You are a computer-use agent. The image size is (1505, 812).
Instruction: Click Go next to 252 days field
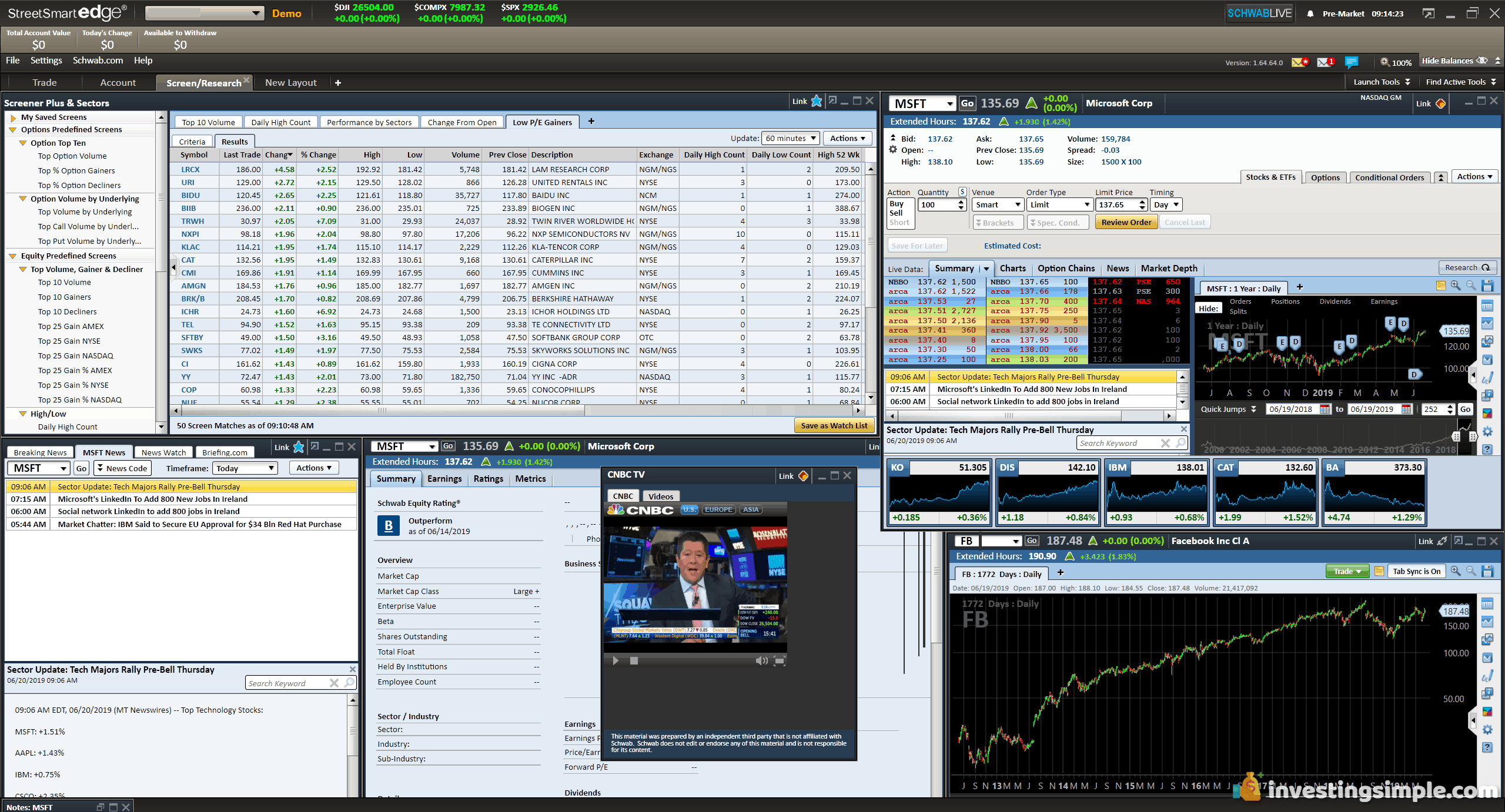pyautogui.click(x=1465, y=409)
